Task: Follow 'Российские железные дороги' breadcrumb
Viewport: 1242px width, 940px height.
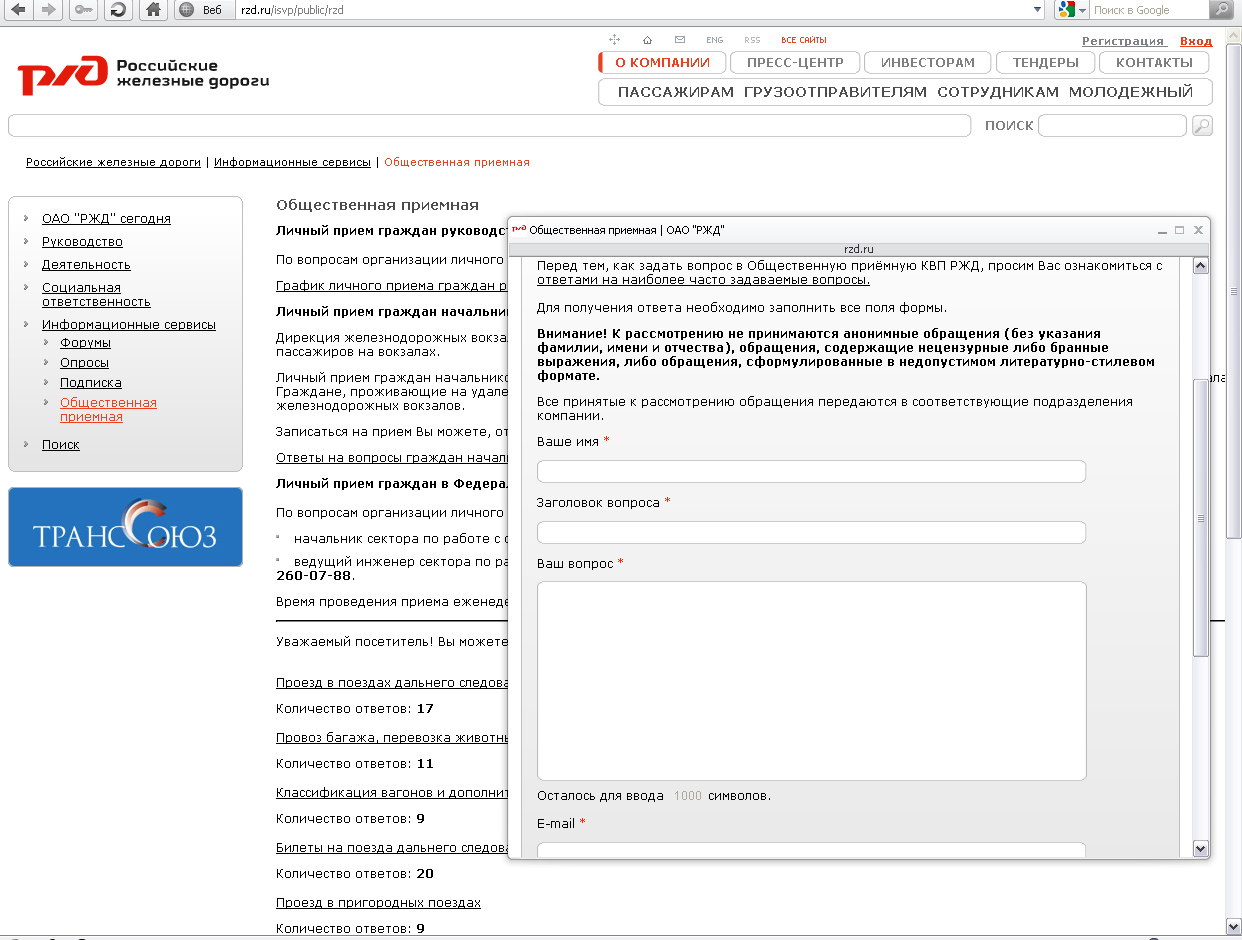Action: 113,162
